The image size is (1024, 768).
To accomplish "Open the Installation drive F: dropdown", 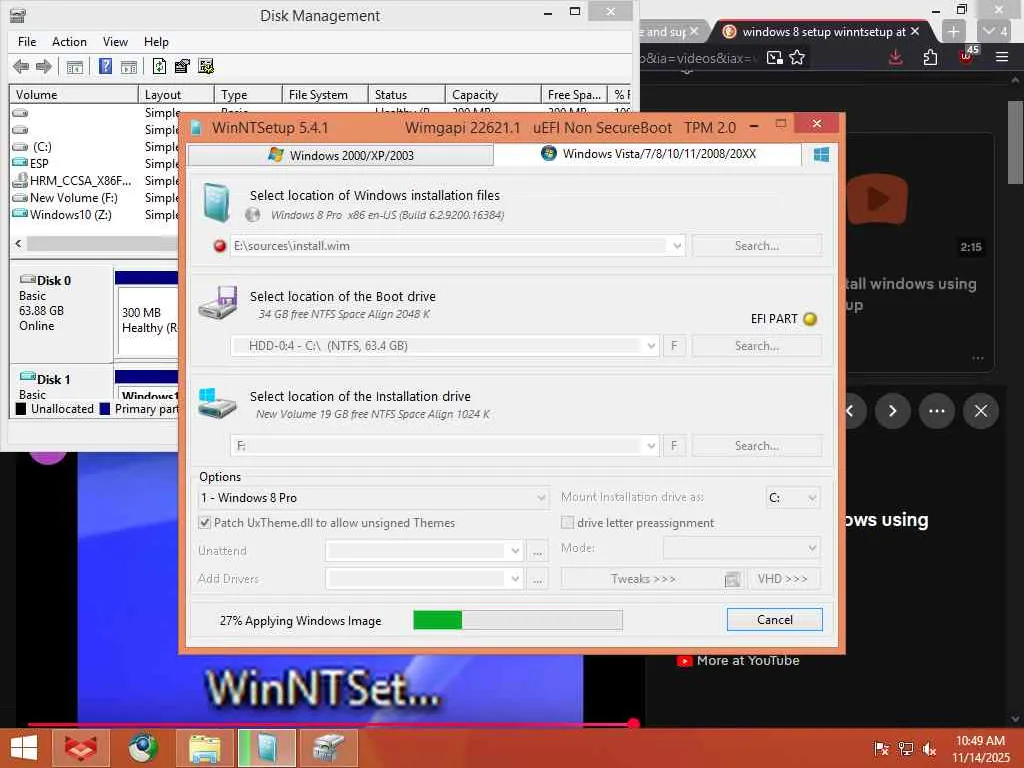I will 651,446.
